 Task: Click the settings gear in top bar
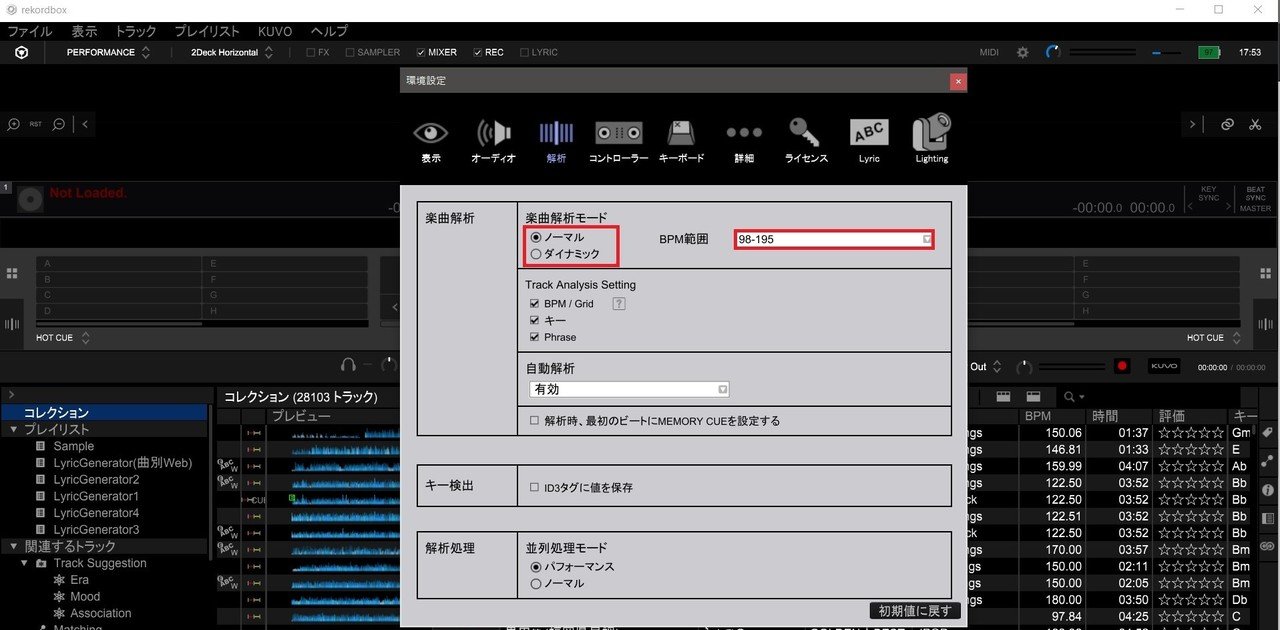point(1022,52)
